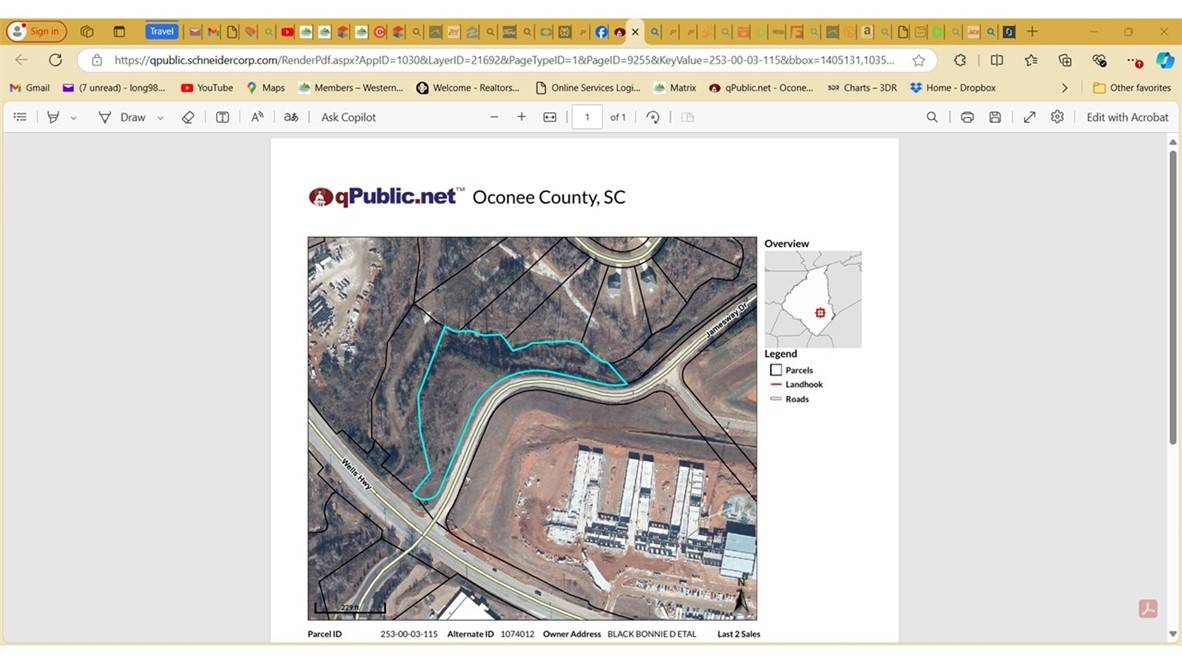Expand the highlight color options arrow
The height and width of the screenshot is (664, 1182).
tap(74, 118)
